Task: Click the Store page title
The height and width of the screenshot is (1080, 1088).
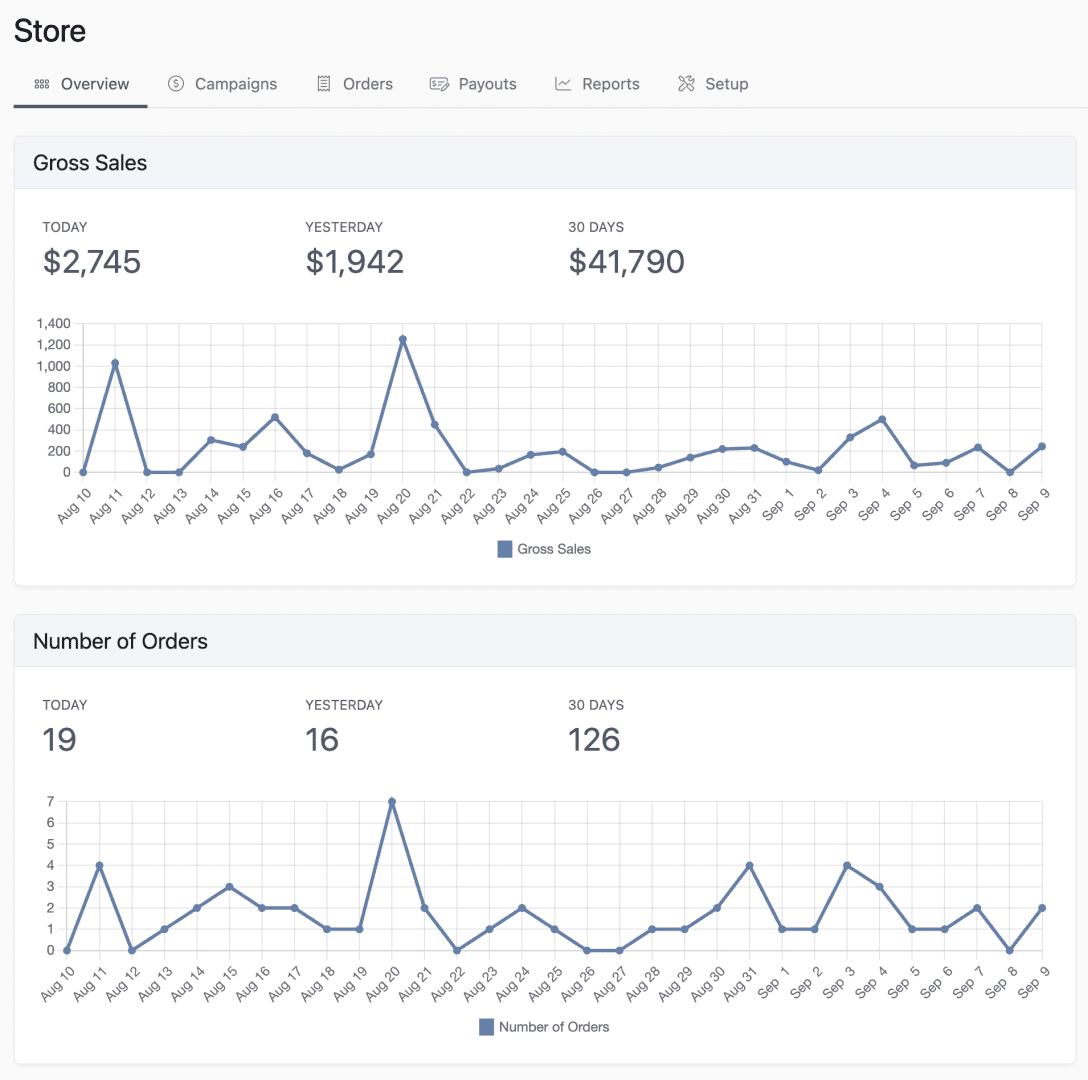Action: pos(50,31)
